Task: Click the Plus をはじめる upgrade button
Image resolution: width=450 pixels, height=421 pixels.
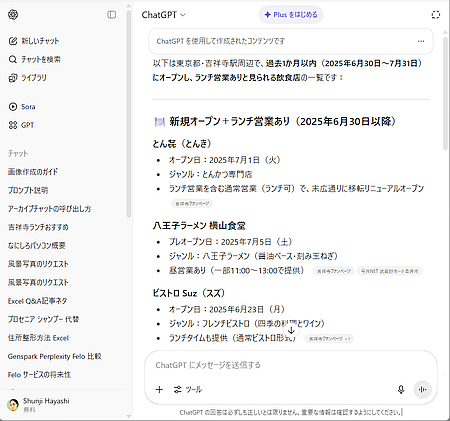Action: coord(291,15)
